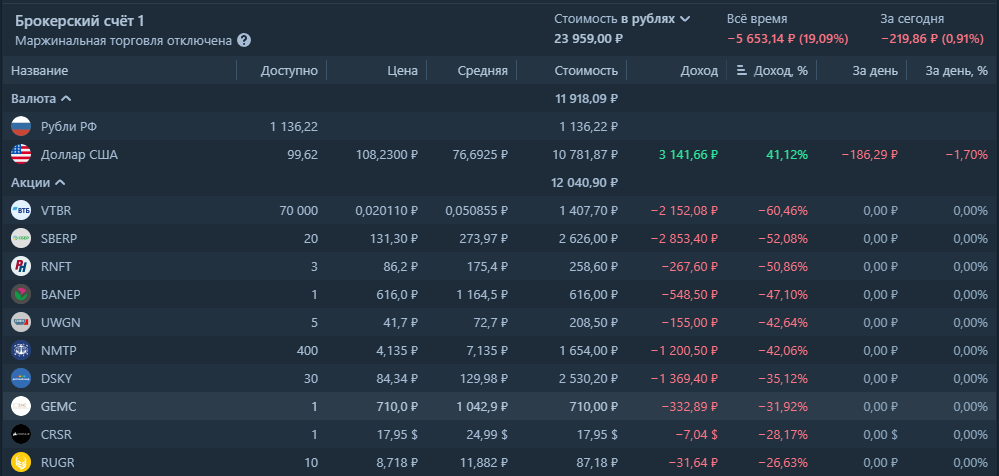Sort by the 'Доход, %' column header
The height and width of the screenshot is (476, 999).
(x=771, y=71)
